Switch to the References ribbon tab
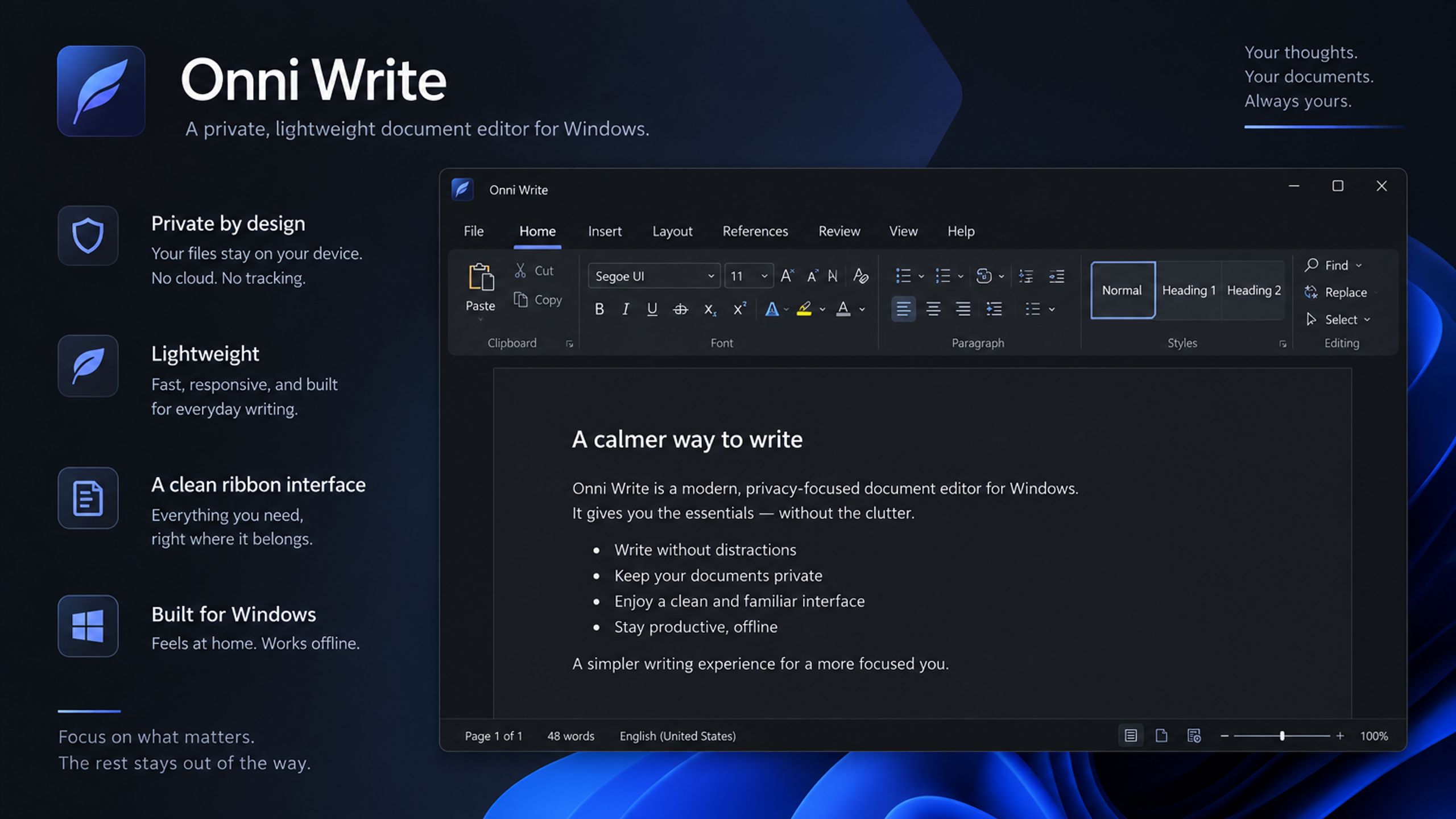1456x819 pixels. tap(755, 231)
